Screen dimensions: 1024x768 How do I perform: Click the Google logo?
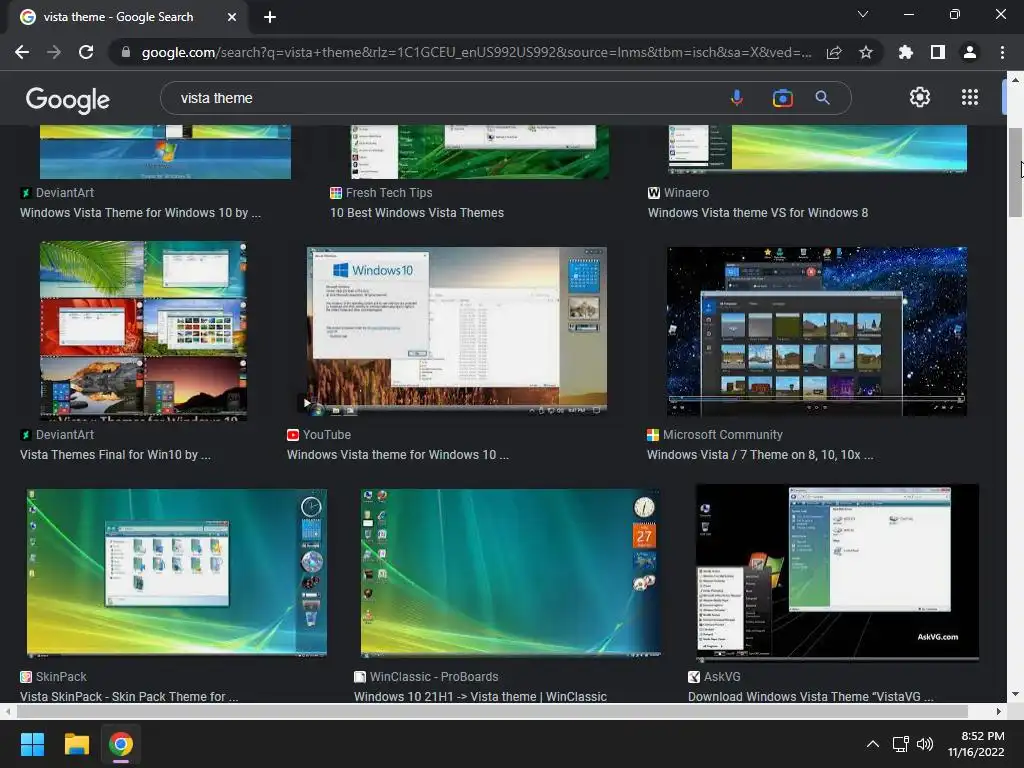click(68, 99)
